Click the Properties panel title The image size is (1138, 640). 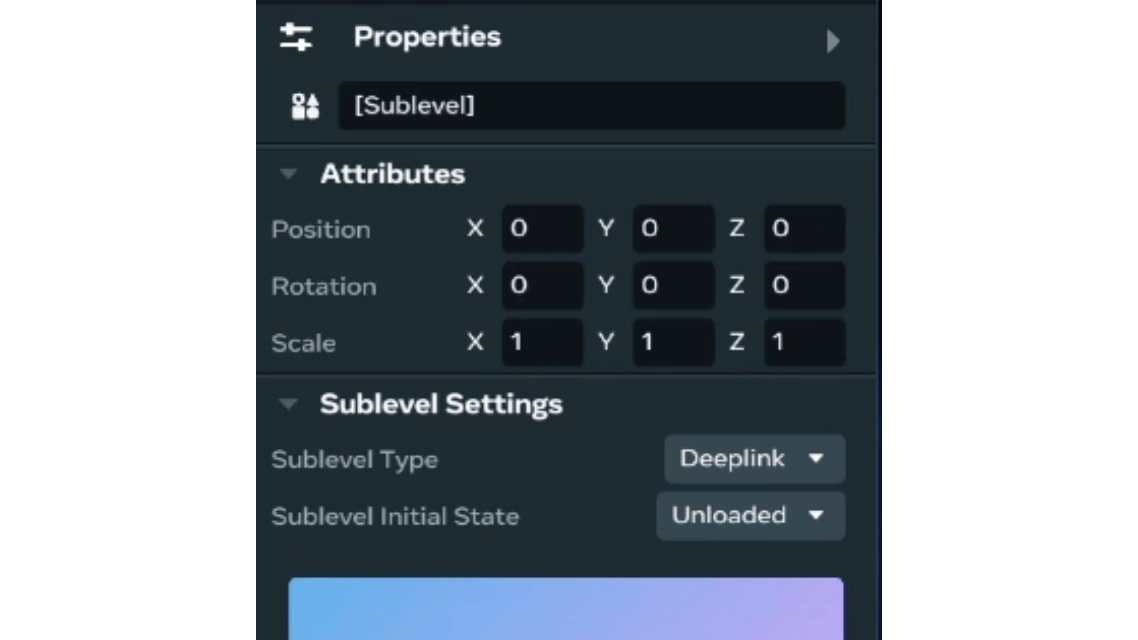point(427,37)
